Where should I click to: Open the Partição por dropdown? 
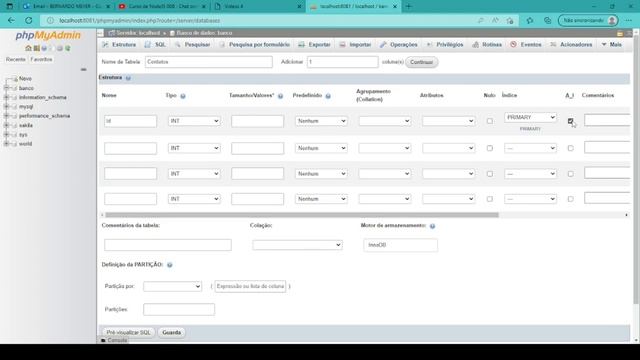click(x=172, y=287)
